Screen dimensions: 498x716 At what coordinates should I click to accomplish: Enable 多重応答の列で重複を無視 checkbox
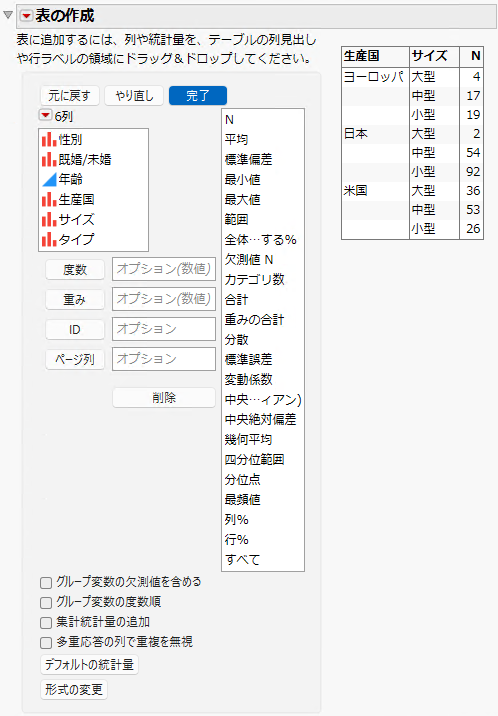point(46,643)
